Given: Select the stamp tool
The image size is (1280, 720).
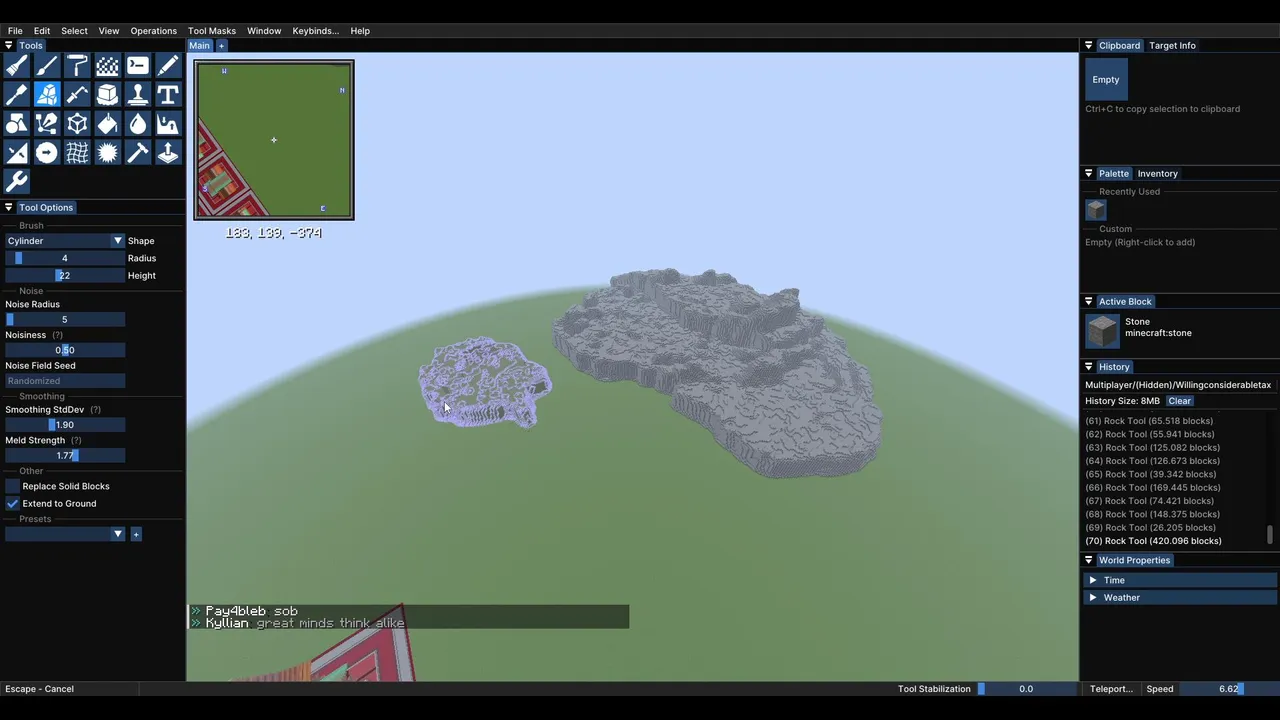Looking at the screenshot, I should 138,95.
